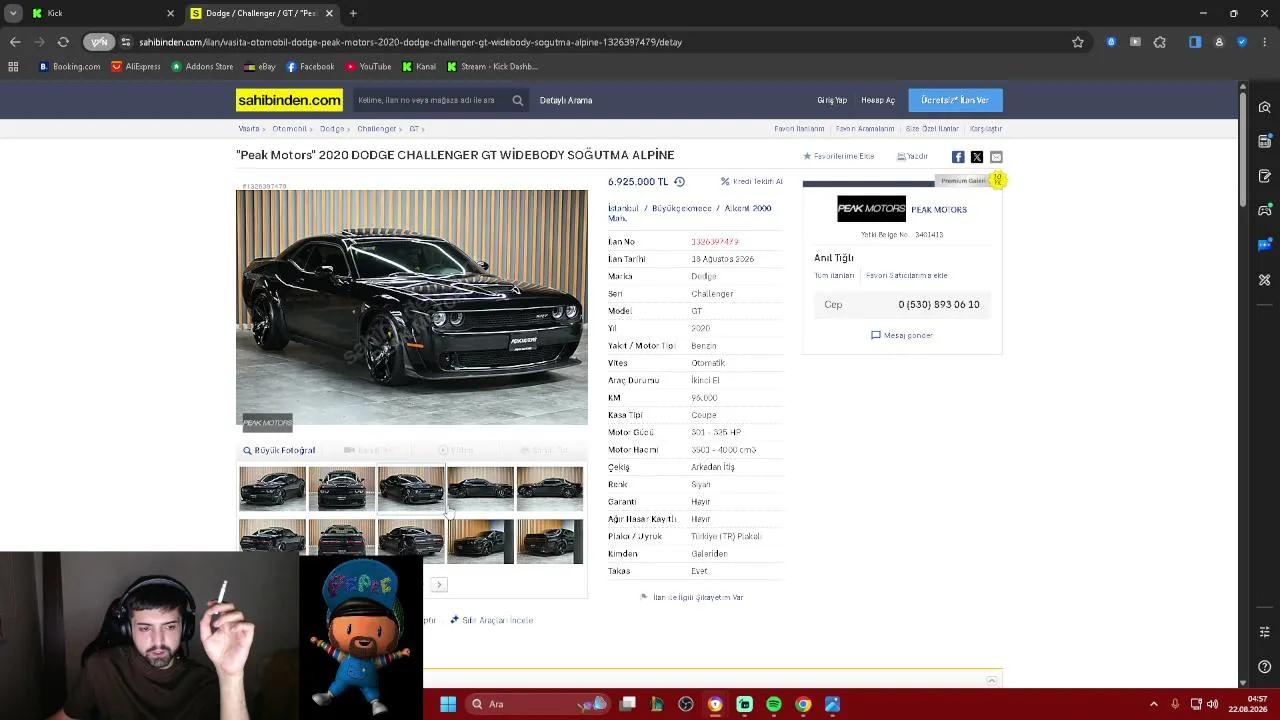Open the YouTube bookmark
Screen dimensions: 1280x720
(x=368, y=67)
